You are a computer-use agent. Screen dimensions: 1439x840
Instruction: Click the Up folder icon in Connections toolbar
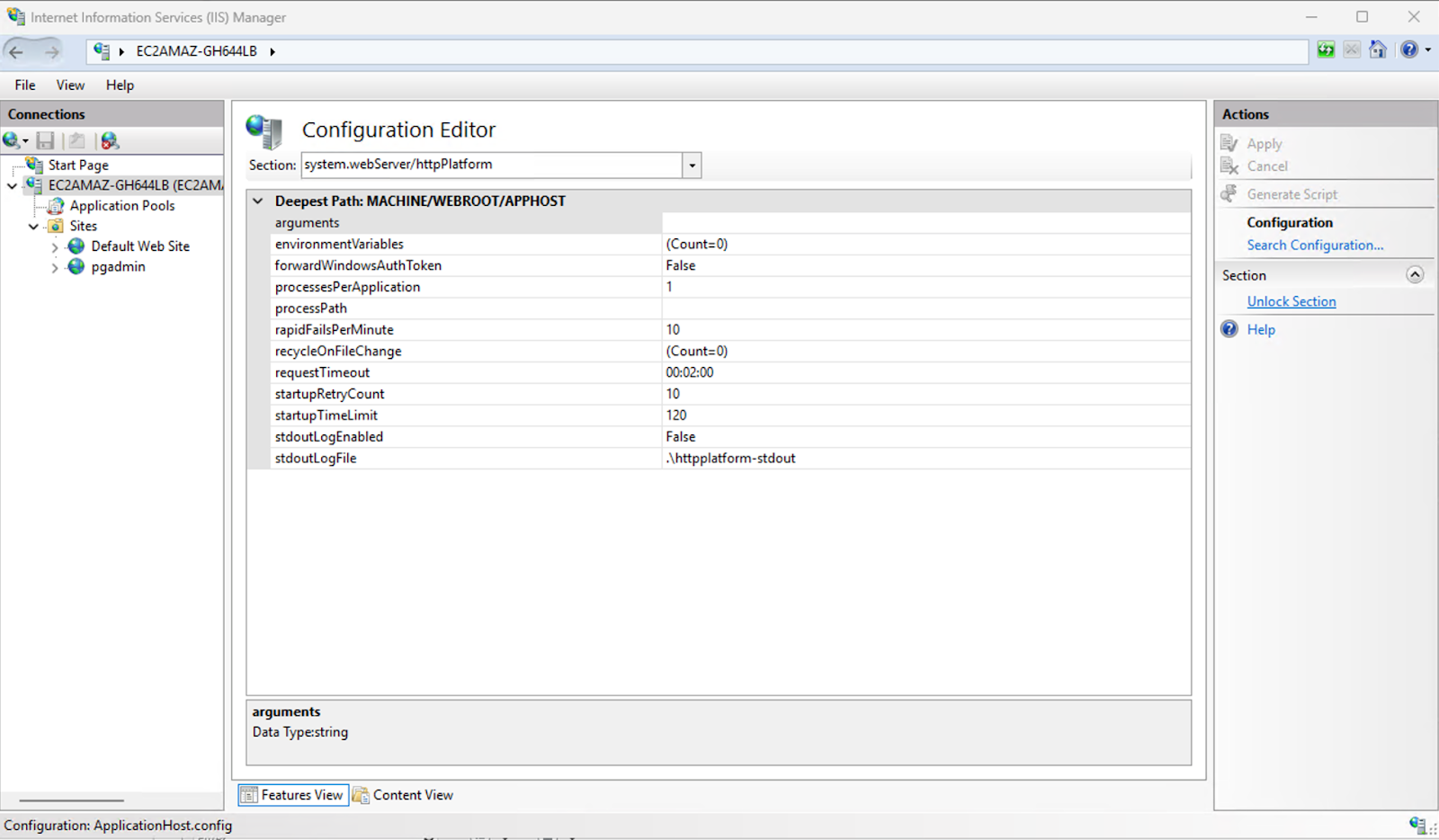click(77, 140)
